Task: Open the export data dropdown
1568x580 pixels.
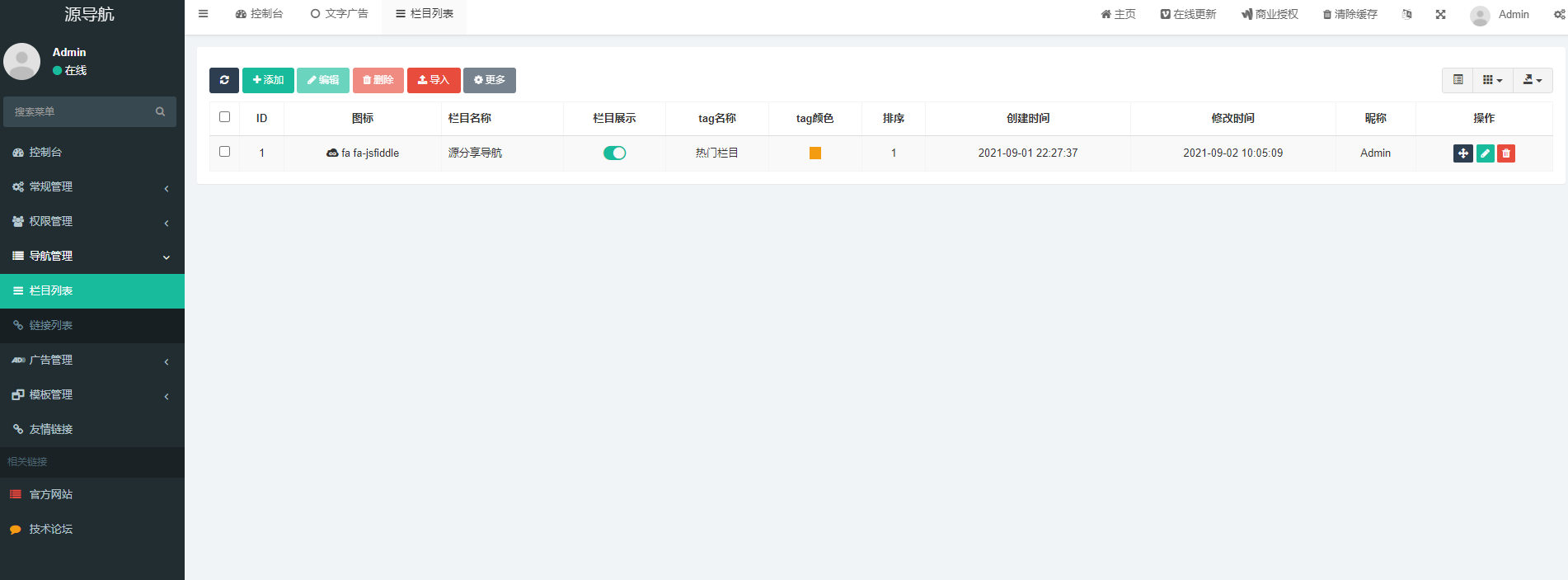Action: pyautogui.click(x=1532, y=80)
